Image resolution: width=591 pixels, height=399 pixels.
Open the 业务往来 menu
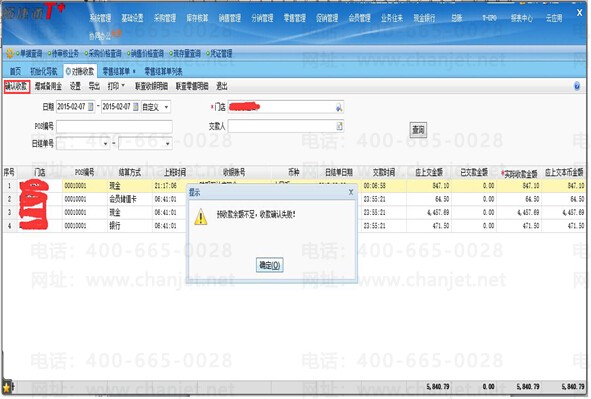coord(392,18)
